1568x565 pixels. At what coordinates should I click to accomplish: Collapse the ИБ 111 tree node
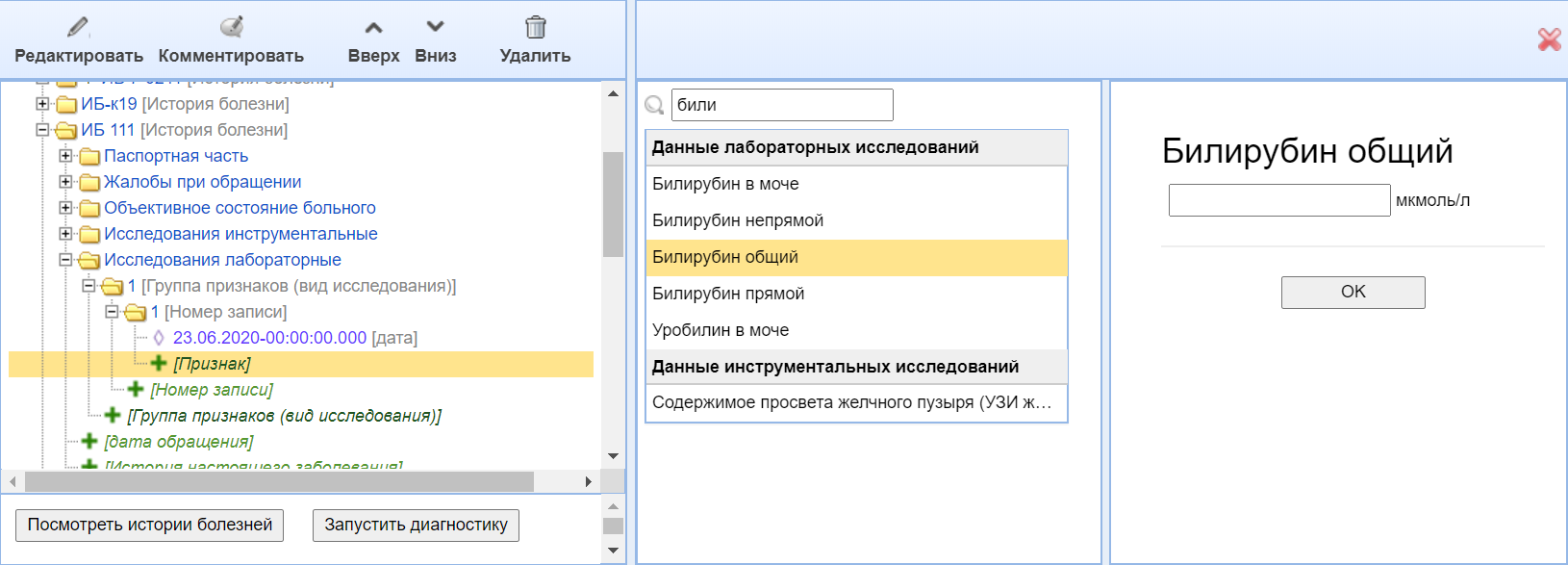point(42,129)
